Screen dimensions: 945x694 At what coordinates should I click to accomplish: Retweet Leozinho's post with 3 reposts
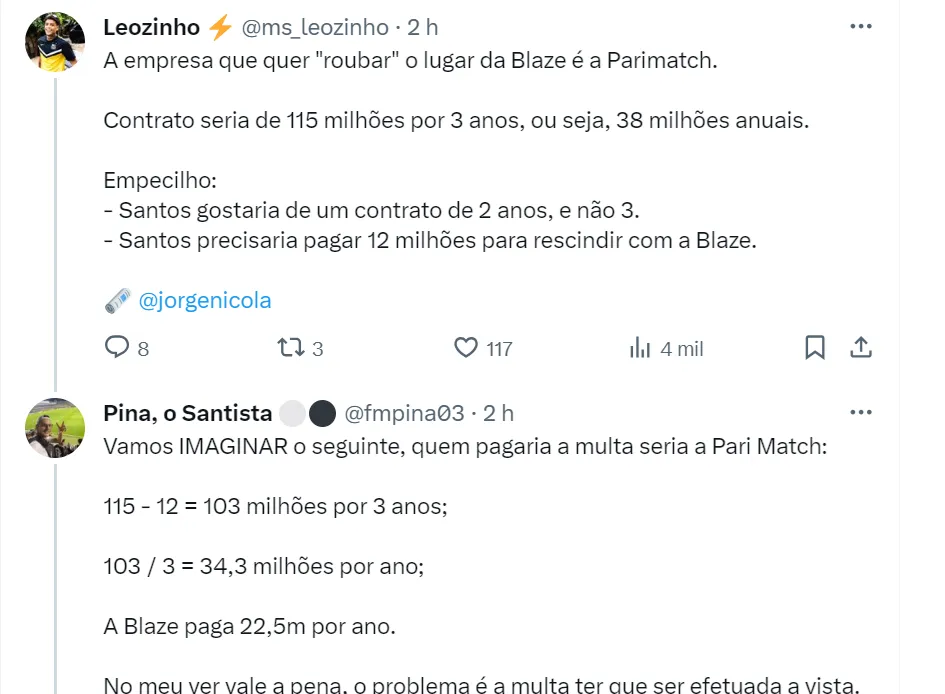point(291,348)
